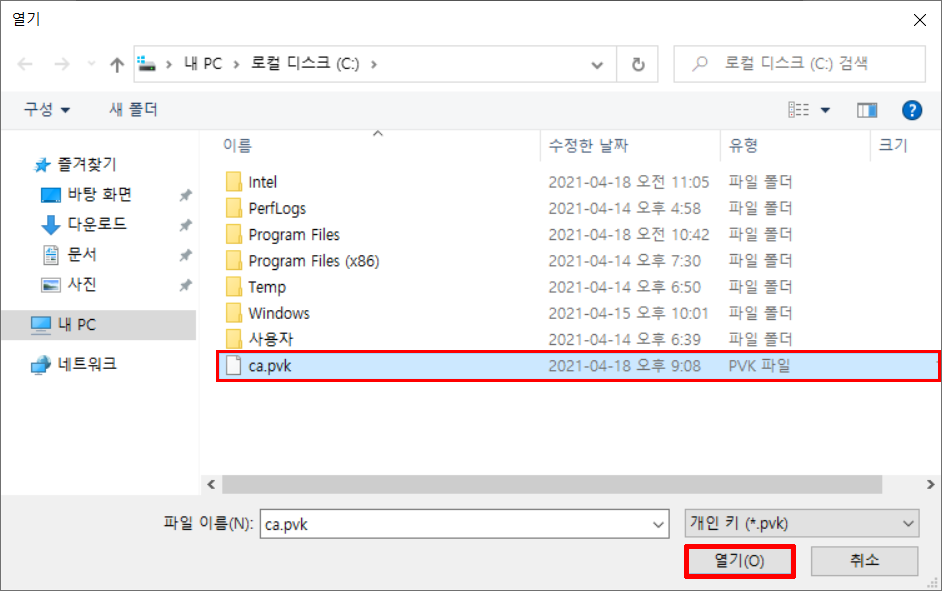This screenshot has width=942, height=591.
Task: Open address bar history dropdown
Action: 597,64
